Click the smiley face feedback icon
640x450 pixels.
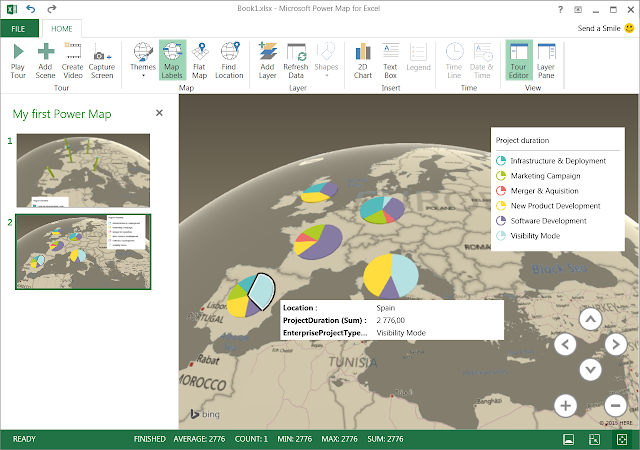(630, 28)
